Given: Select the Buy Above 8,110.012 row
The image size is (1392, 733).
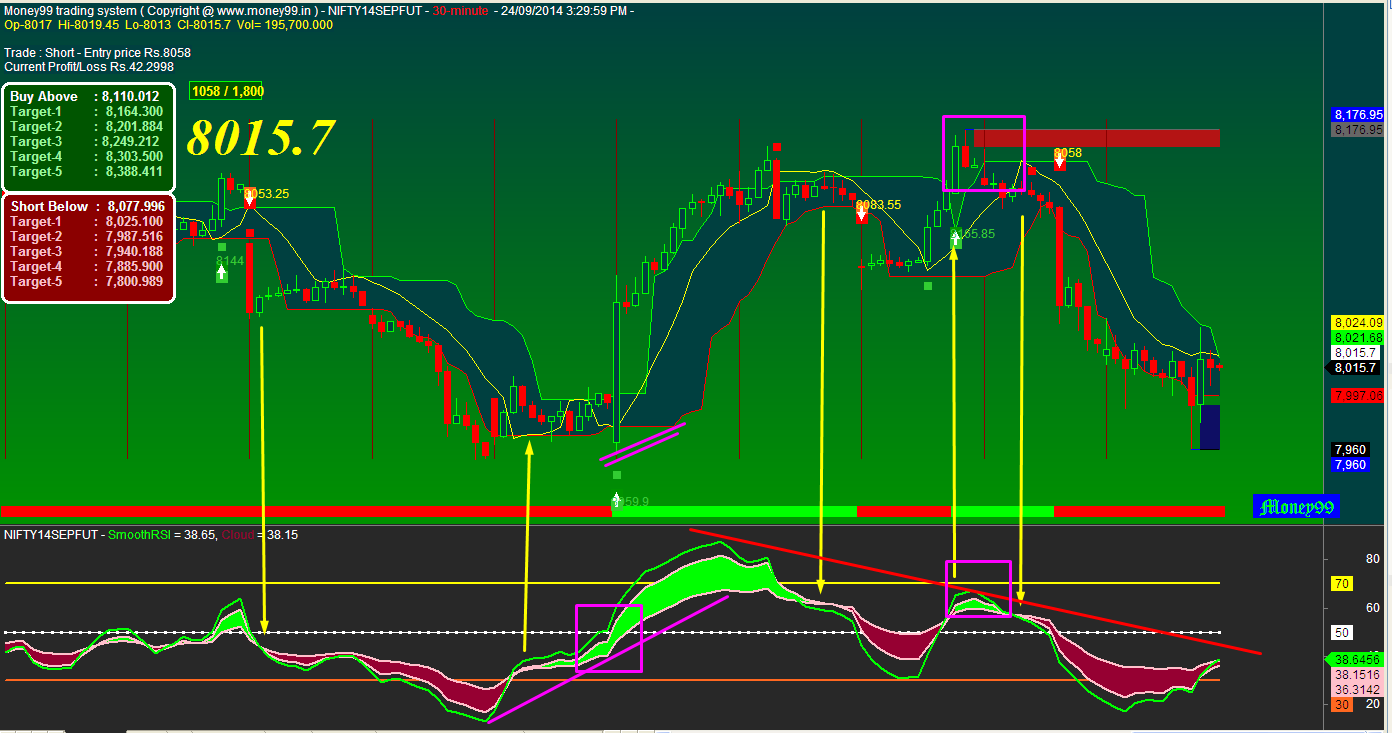Looking at the screenshot, I should 86,97.
